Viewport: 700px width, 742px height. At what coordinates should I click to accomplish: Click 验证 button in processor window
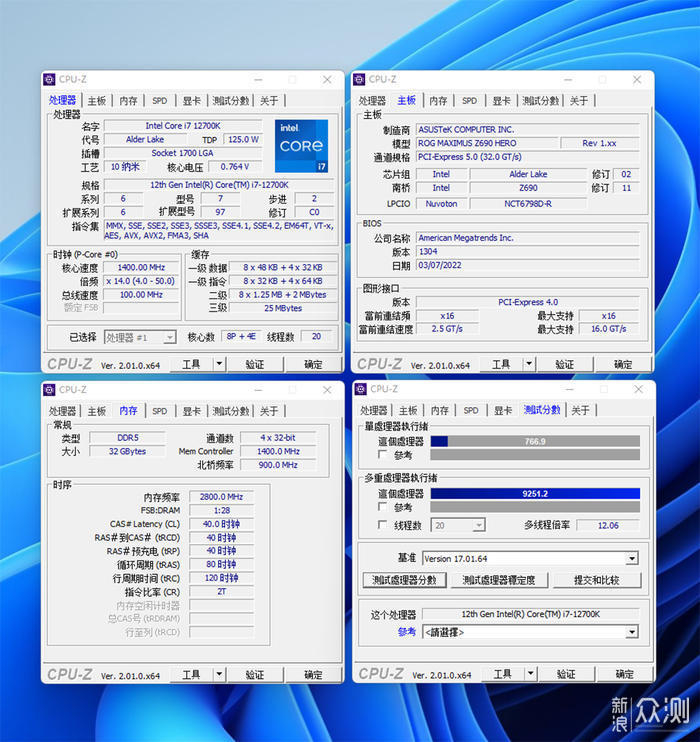[255, 364]
